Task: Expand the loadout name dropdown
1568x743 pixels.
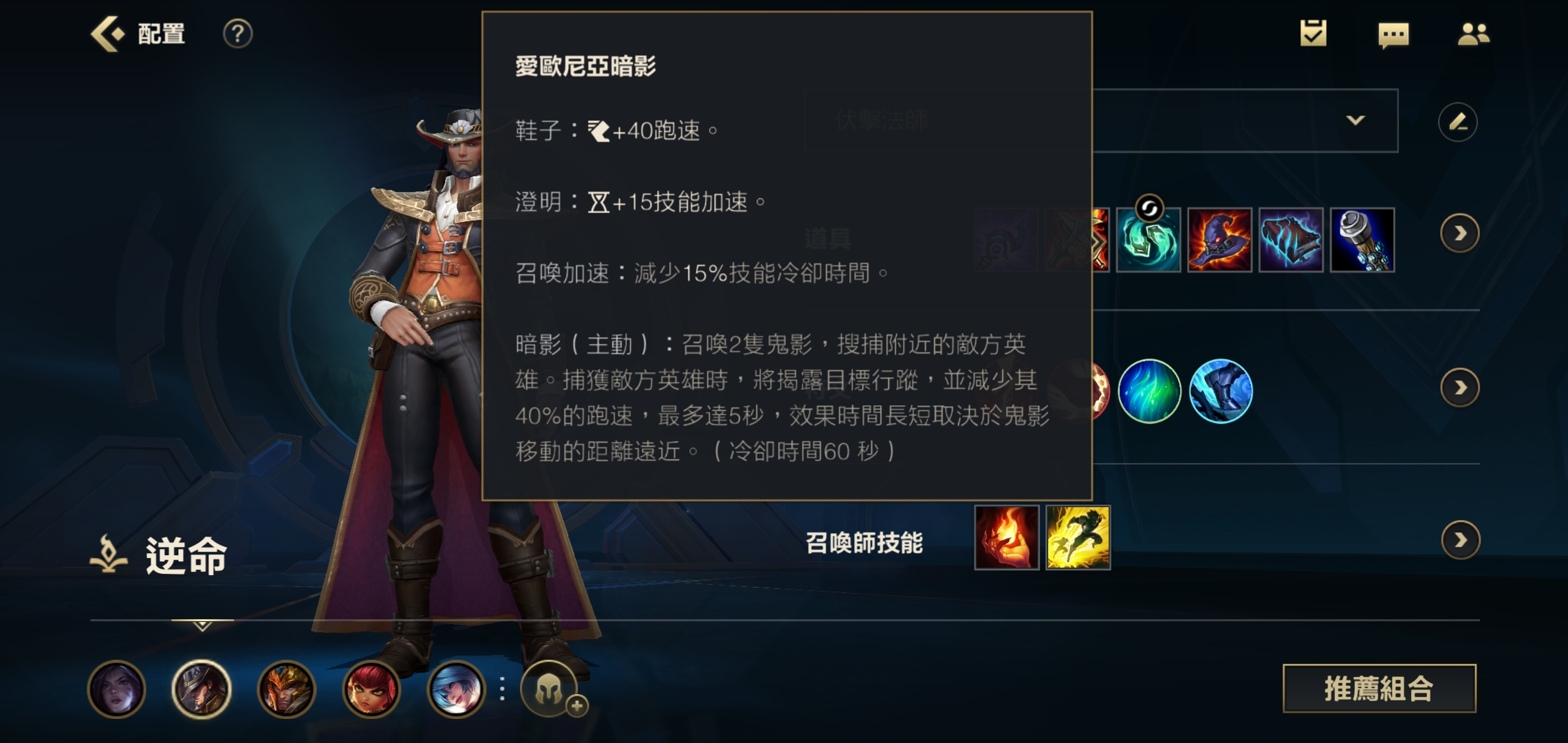Action: pyautogui.click(x=1355, y=120)
